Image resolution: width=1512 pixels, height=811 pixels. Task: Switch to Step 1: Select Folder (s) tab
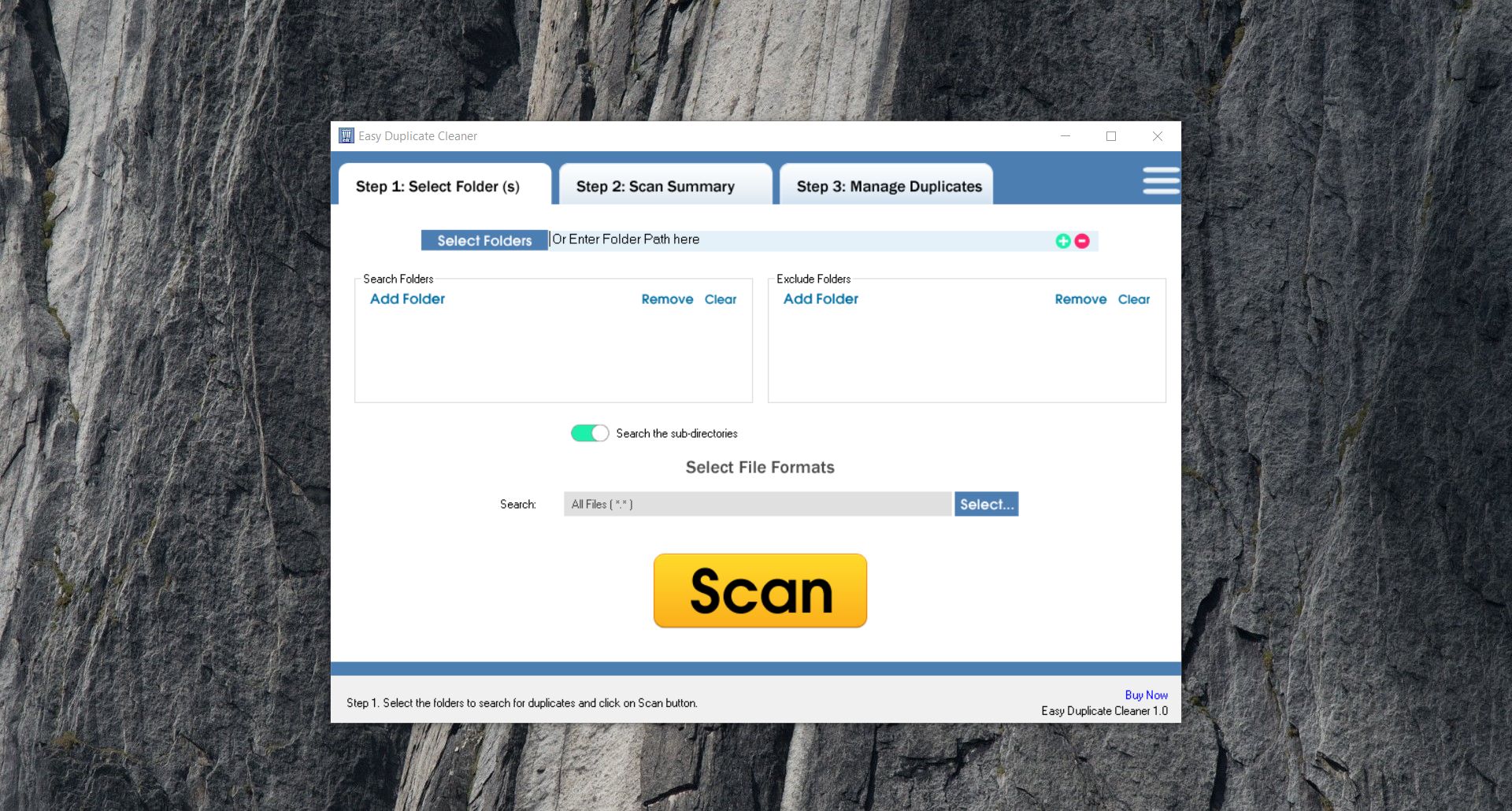click(x=445, y=186)
